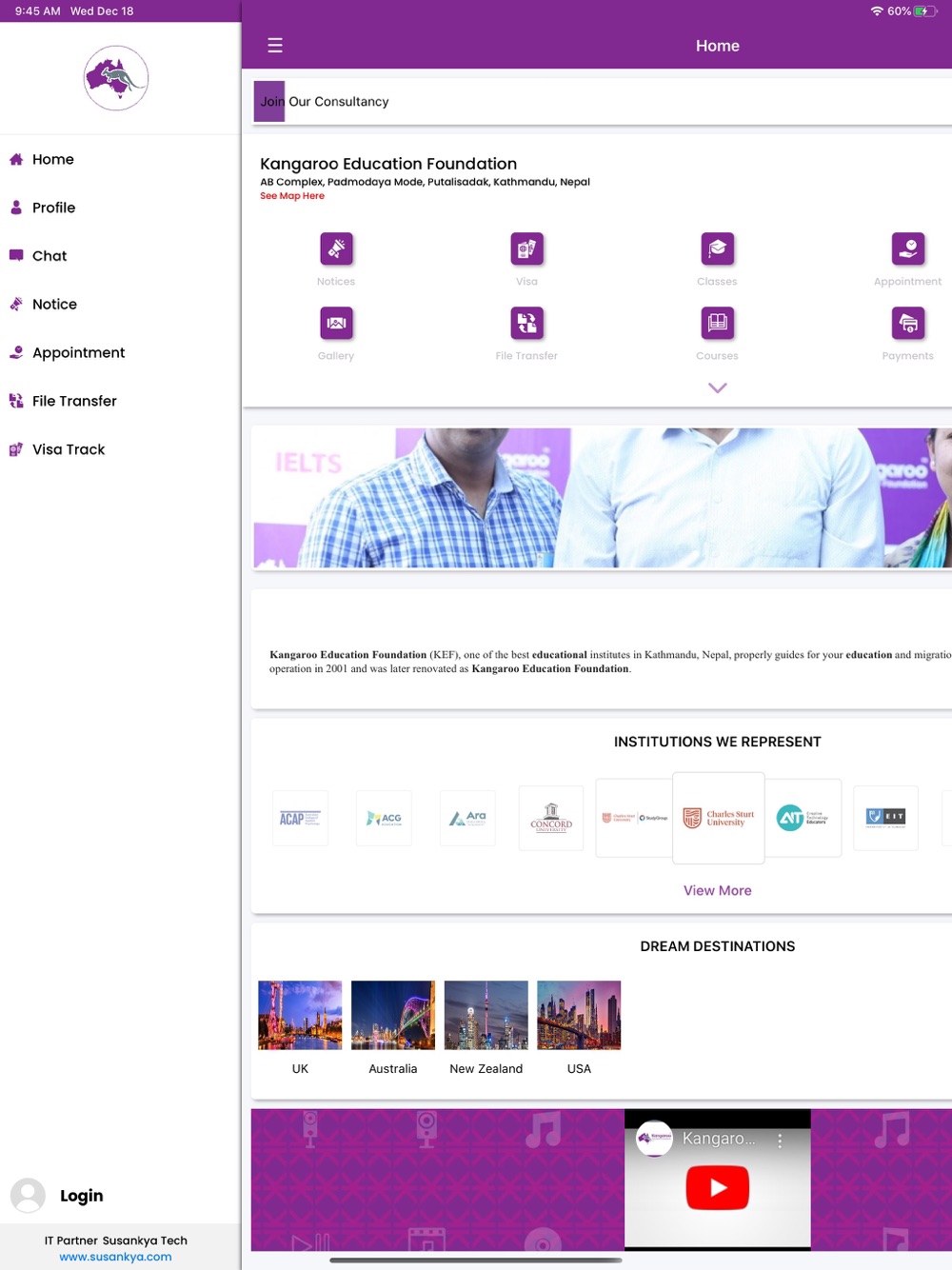Screen dimensions: 952x1270
Task: Tap Login at the sidebar bottom
Action: click(x=81, y=1196)
